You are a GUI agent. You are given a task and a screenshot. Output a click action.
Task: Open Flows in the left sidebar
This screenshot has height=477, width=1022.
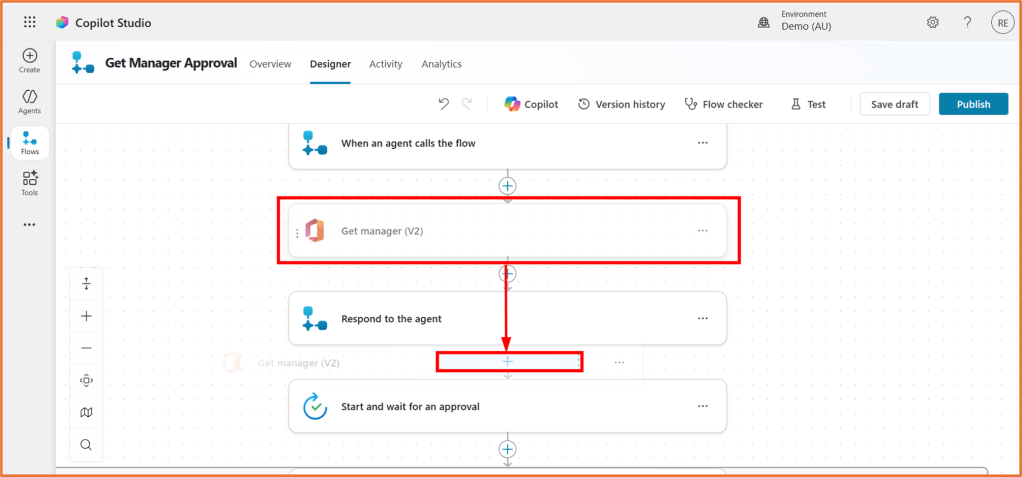tap(30, 143)
